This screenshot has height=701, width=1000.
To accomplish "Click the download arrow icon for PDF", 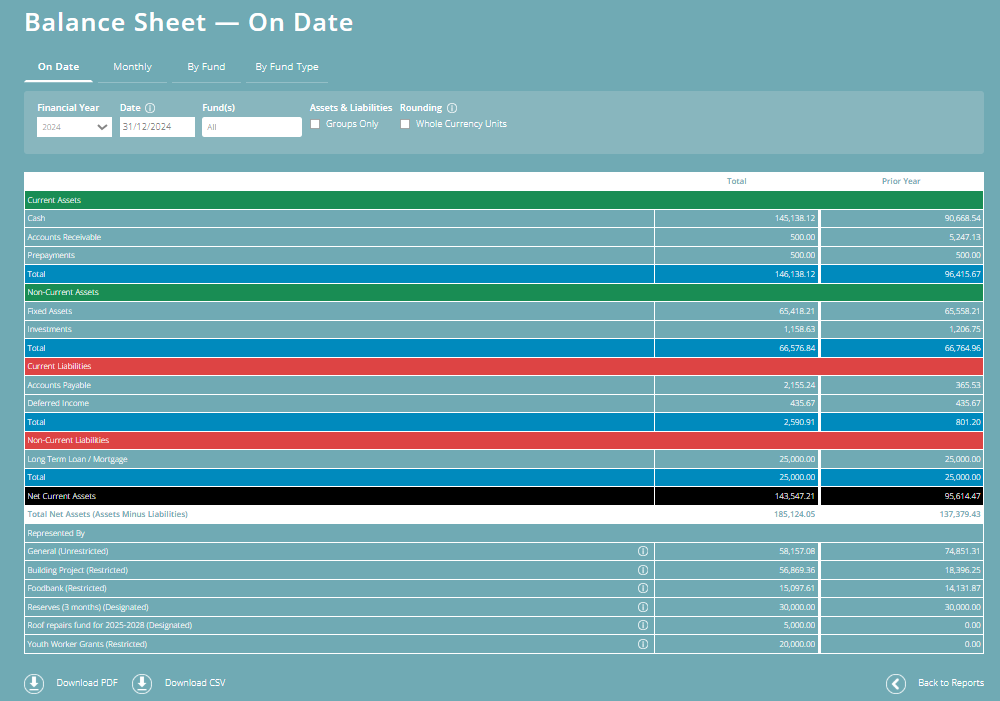I will point(33,683).
